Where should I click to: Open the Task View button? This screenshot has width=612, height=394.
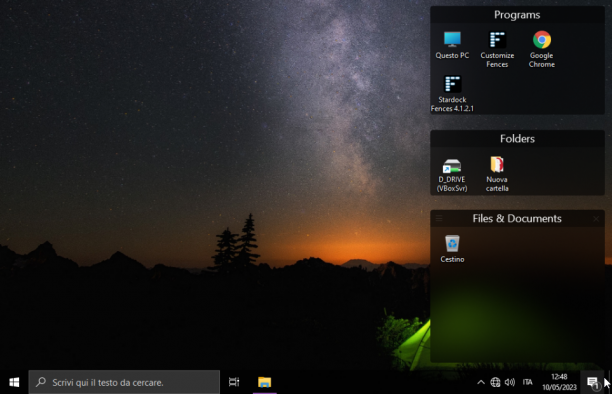point(234,382)
